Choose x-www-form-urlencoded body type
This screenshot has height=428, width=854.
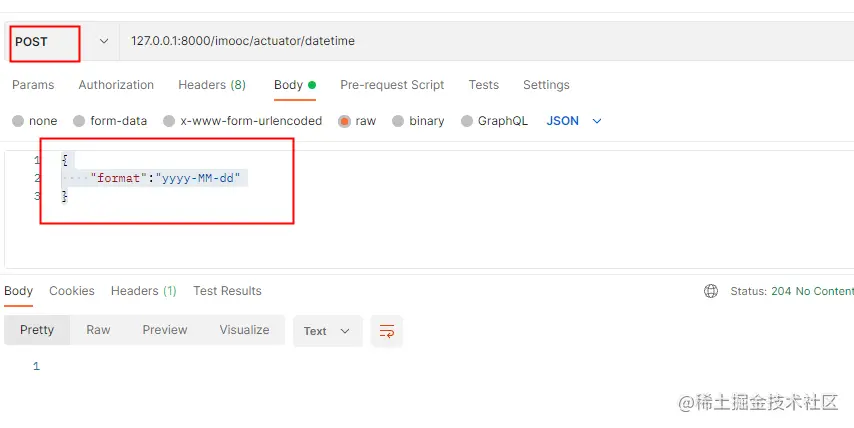pos(170,121)
